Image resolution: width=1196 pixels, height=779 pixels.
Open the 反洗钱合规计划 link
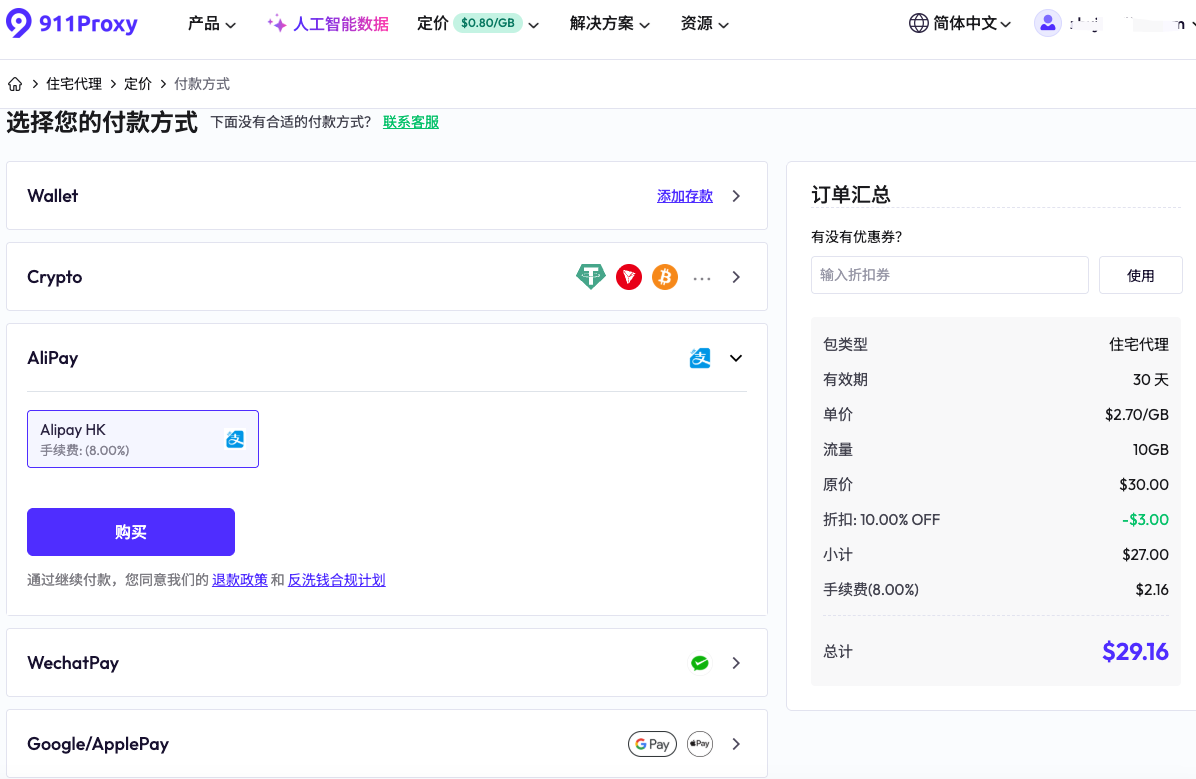(x=336, y=580)
